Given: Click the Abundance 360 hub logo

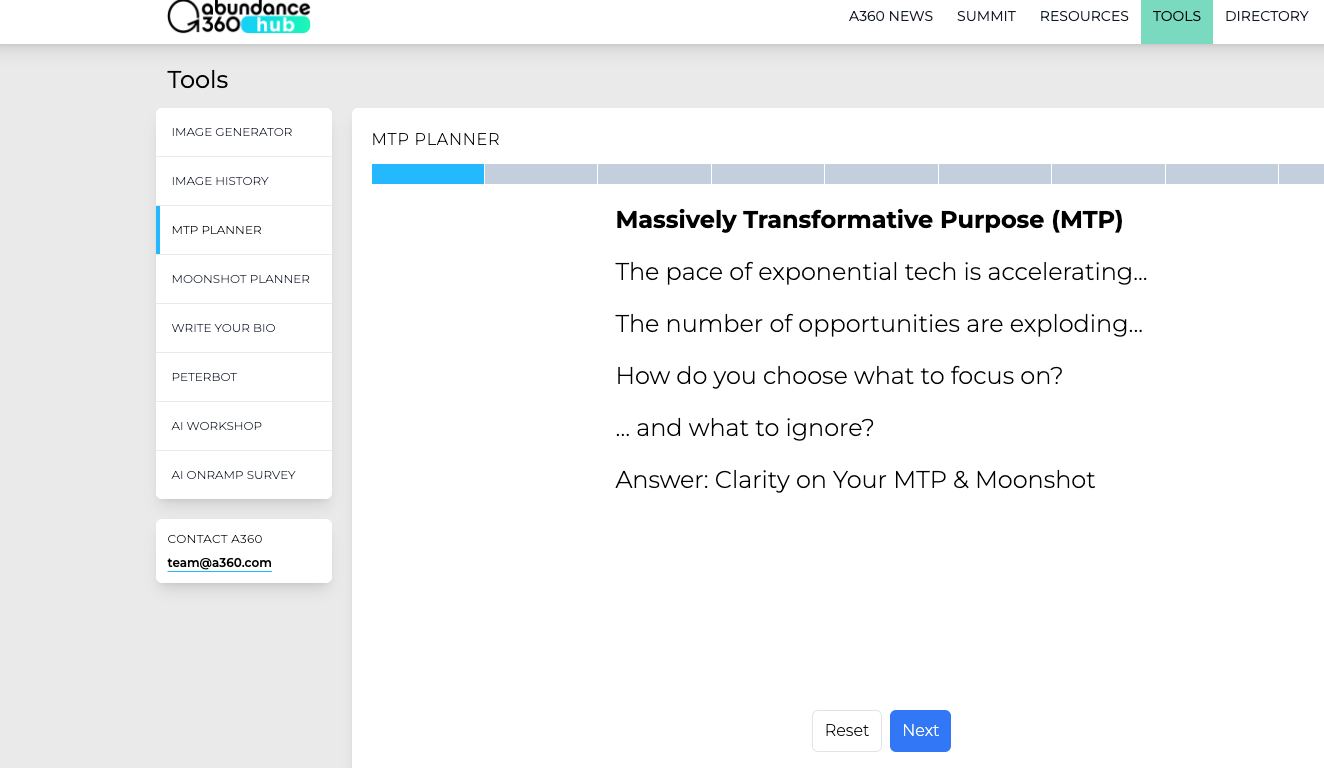Looking at the screenshot, I should [x=239, y=17].
